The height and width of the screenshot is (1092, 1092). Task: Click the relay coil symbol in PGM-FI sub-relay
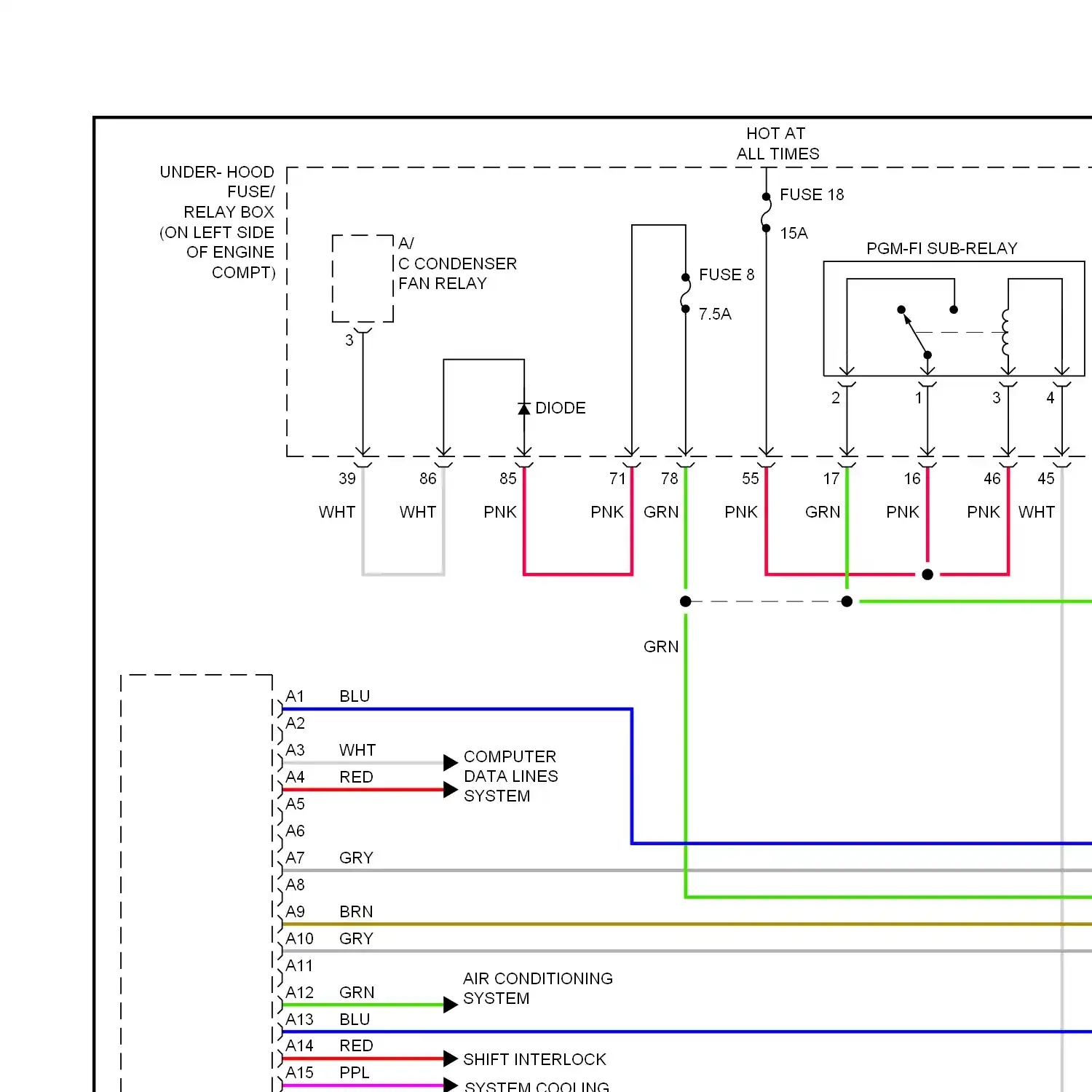[x=1006, y=332]
